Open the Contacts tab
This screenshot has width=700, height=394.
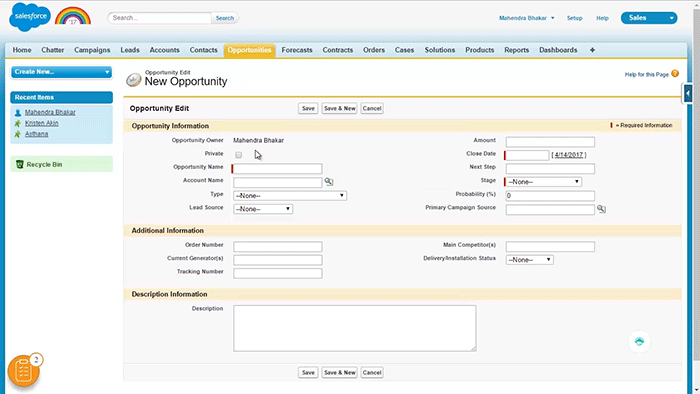(x=204, y=50)
